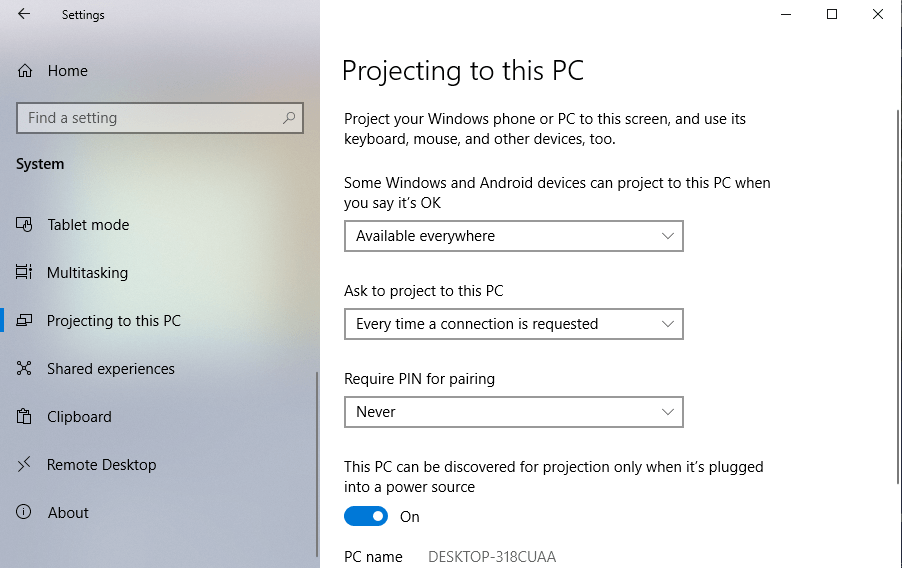
Task: Click the Remote Desktop icon
Action: coord(24,464)
